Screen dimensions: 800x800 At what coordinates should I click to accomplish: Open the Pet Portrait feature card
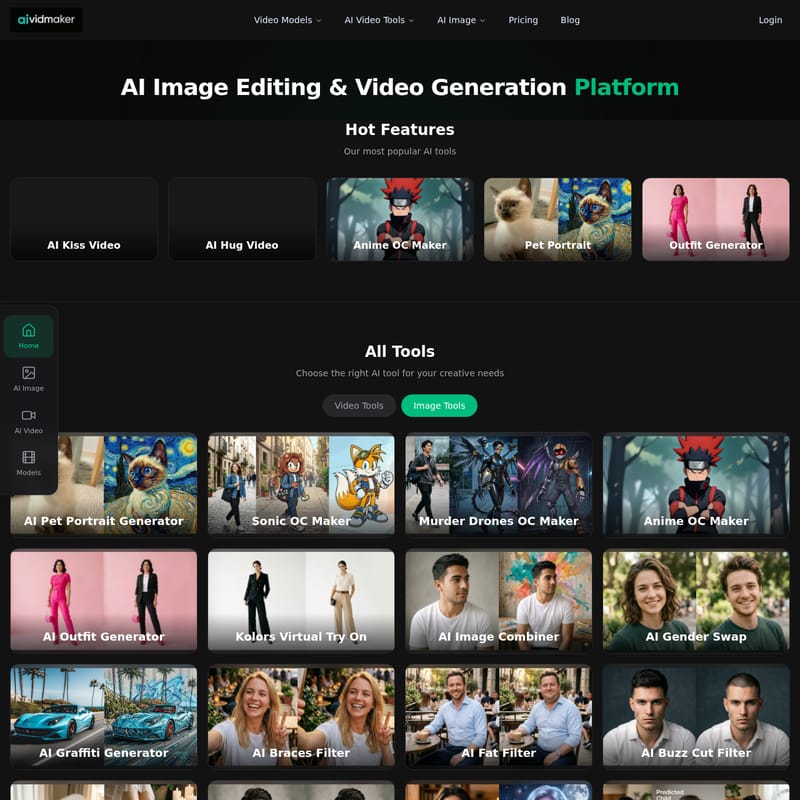[557, 218]
